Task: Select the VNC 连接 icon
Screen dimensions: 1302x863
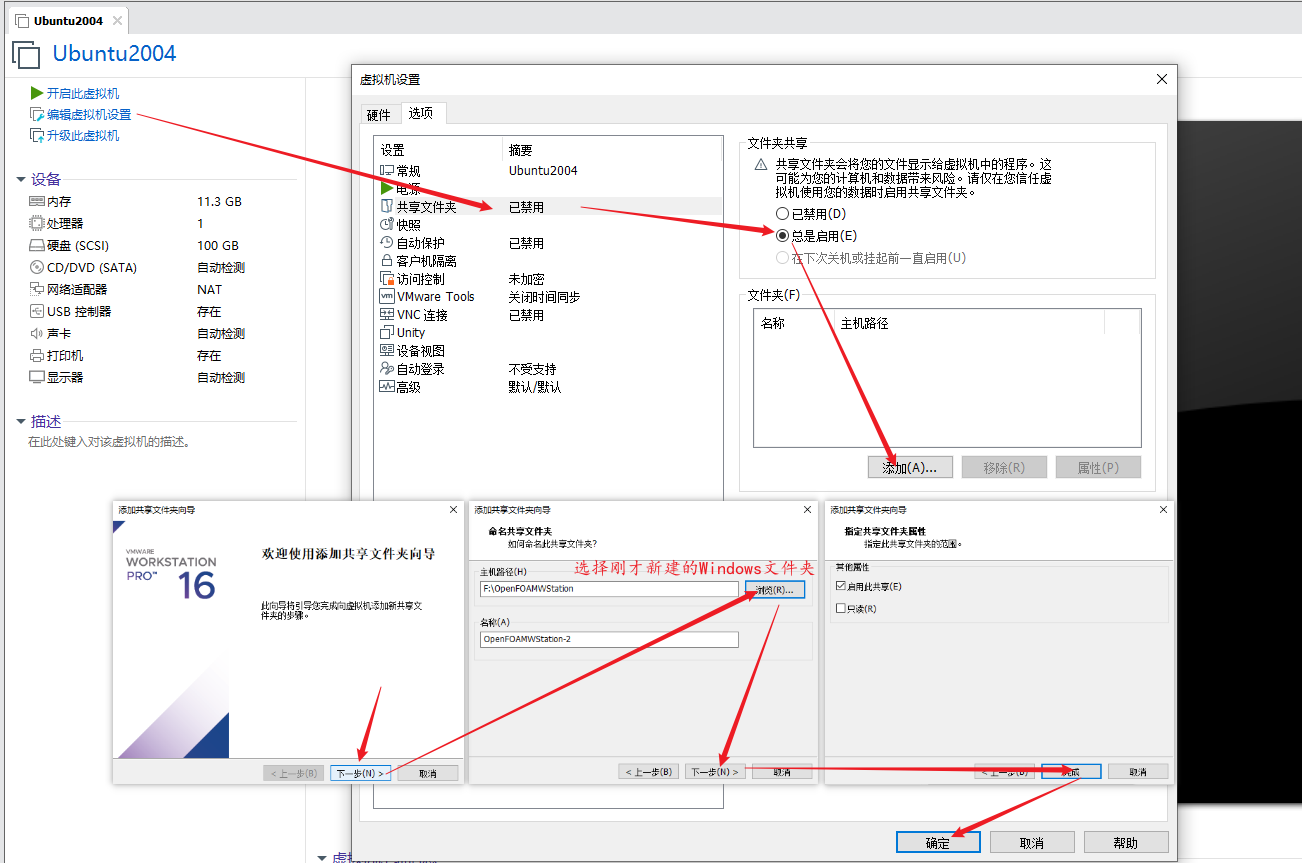Action: click(x=388, y=315)
